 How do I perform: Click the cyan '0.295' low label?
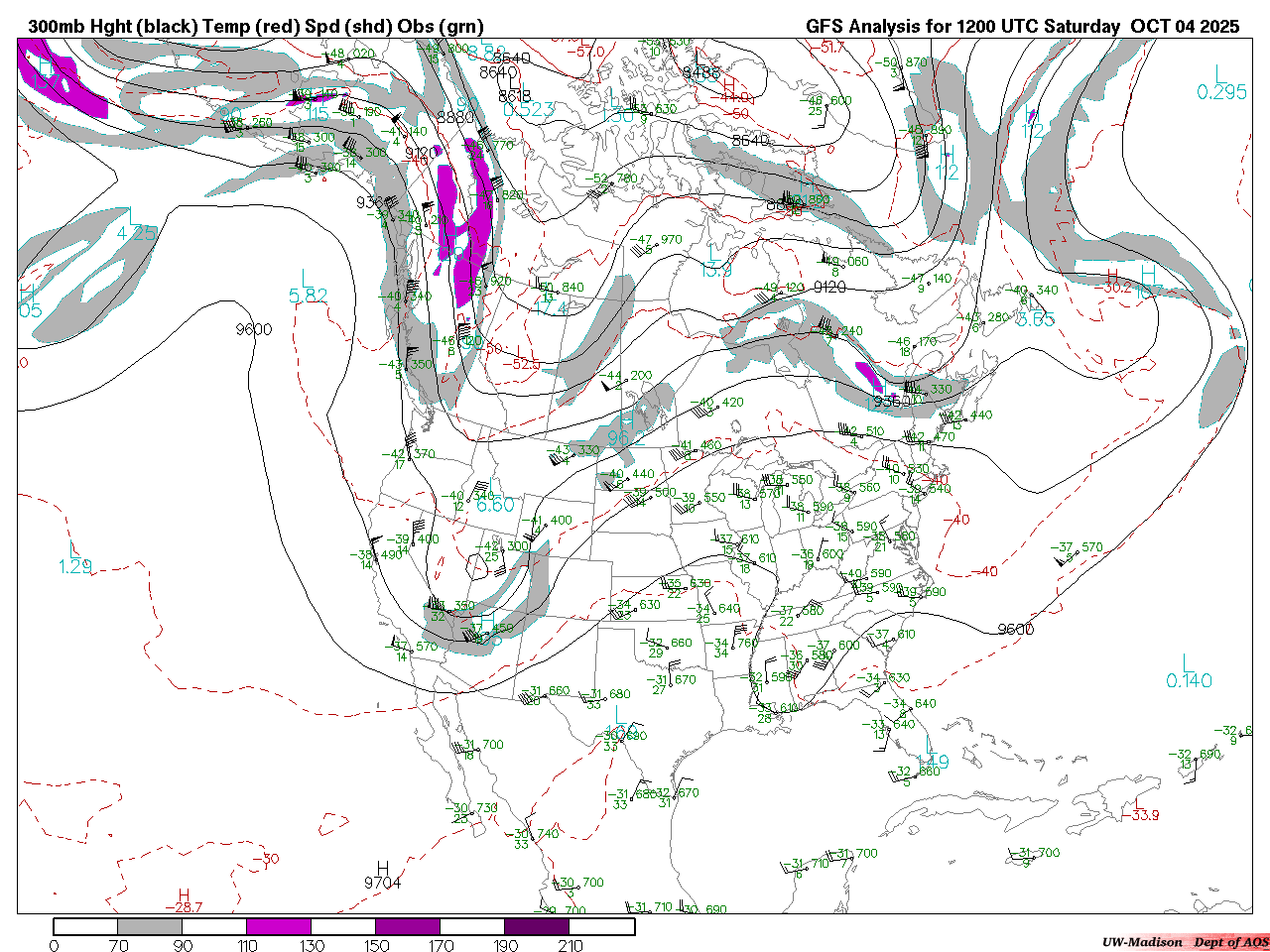tap(1221, 92)
